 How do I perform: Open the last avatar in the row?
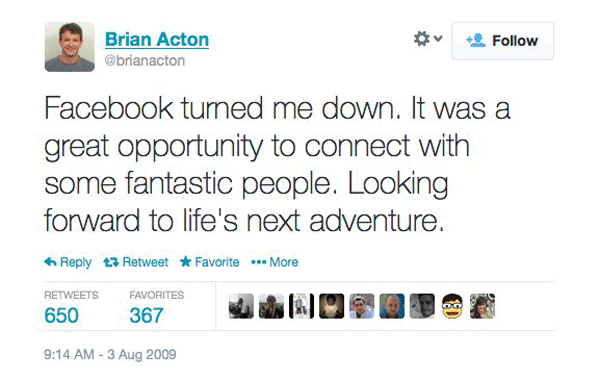pos(482,306)
